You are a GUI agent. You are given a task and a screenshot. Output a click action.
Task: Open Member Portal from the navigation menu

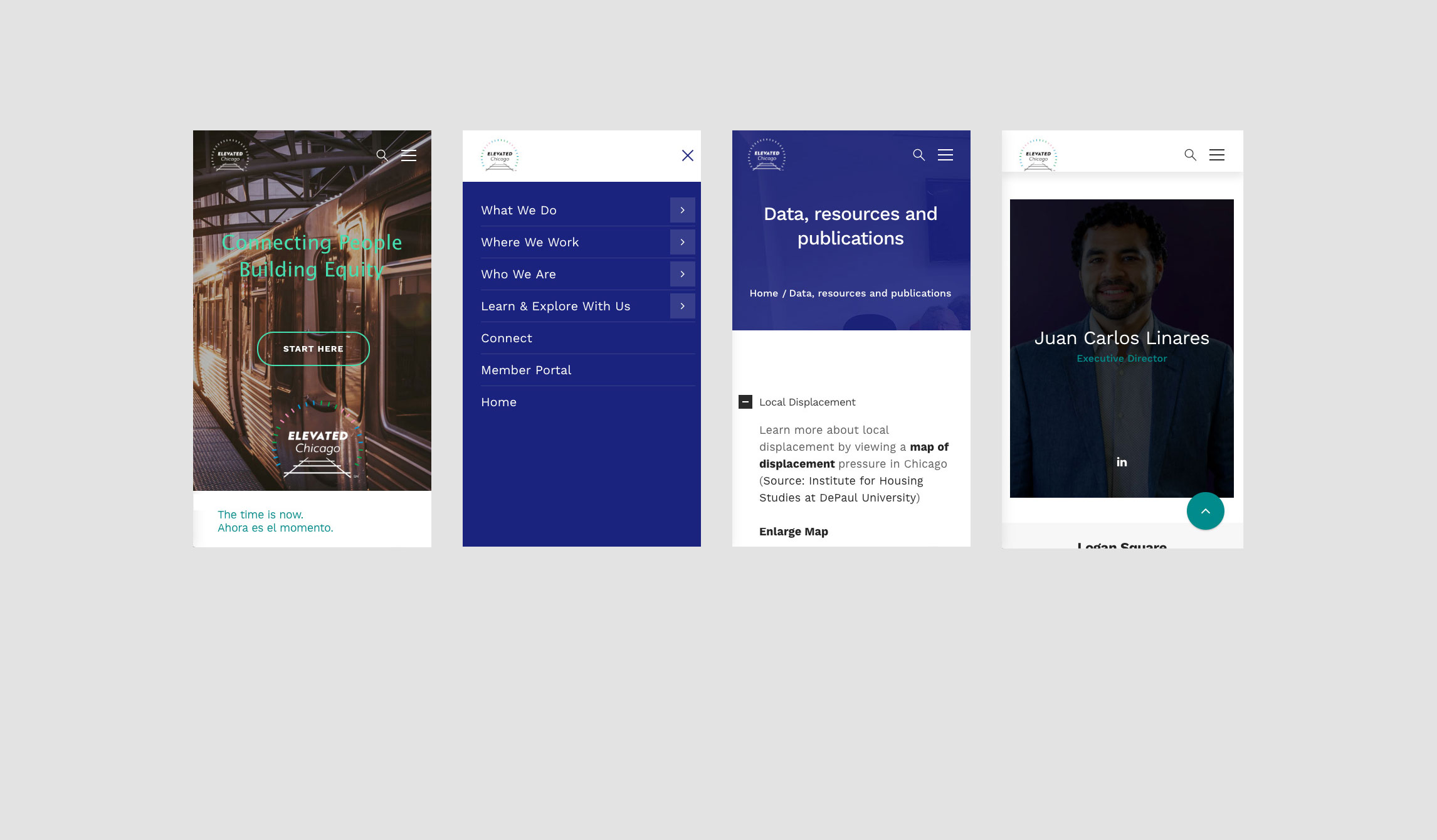click(526, 370)
